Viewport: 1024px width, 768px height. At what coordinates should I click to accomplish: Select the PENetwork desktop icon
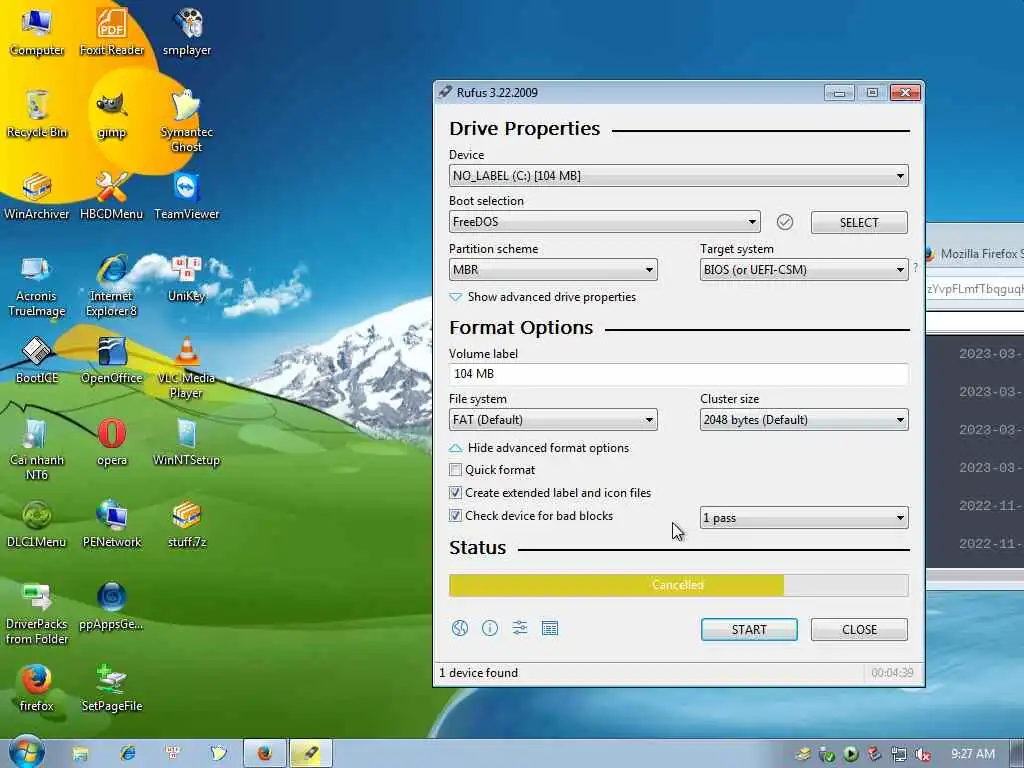pos(112,524)
